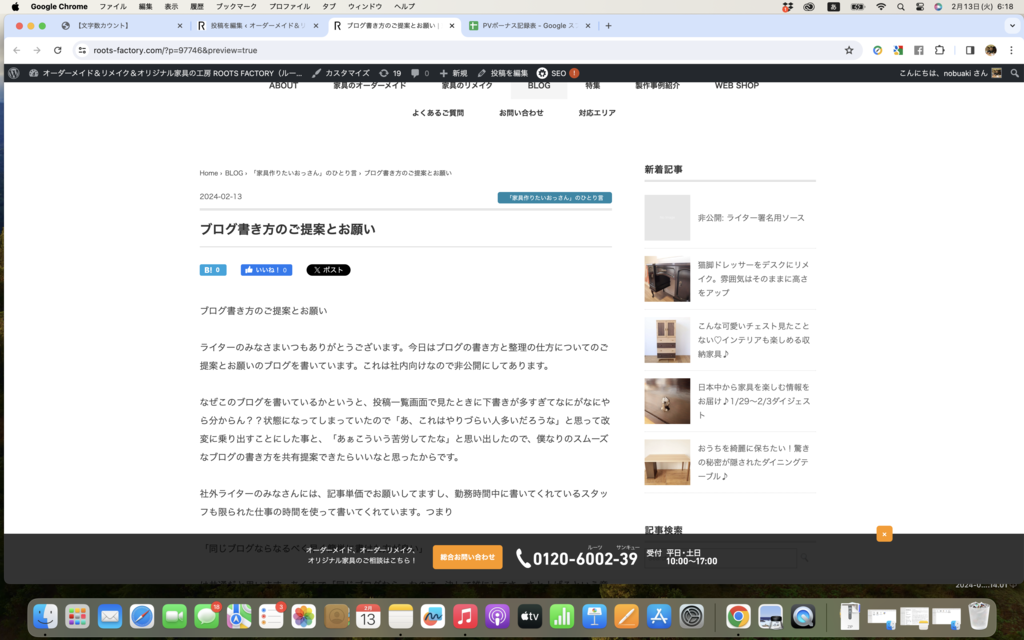Open the Home breadcrumb link

click(207, 172)
